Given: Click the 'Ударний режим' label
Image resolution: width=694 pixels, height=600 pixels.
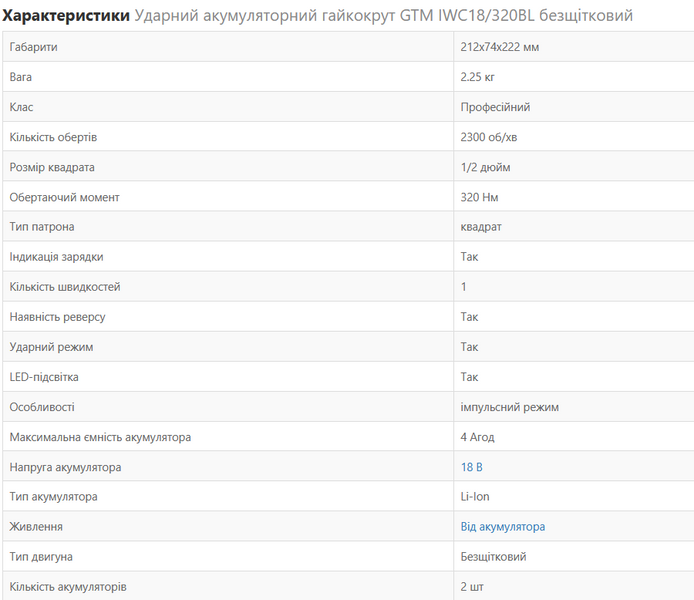Looking at the screenshot, I should point(51,347).
